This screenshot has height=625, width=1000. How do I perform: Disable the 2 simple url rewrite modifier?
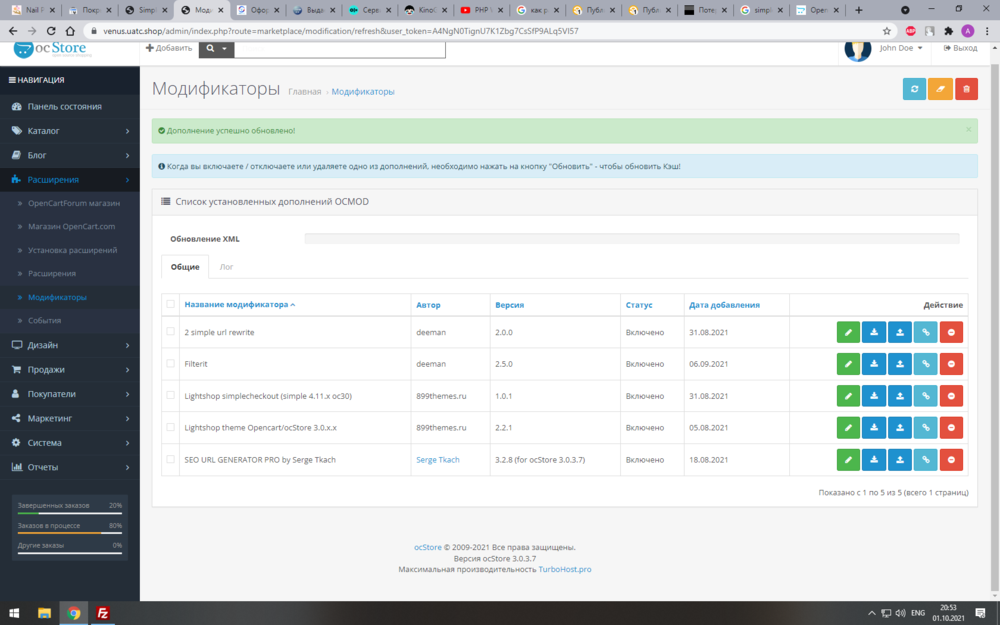click(x=951, y=332)
